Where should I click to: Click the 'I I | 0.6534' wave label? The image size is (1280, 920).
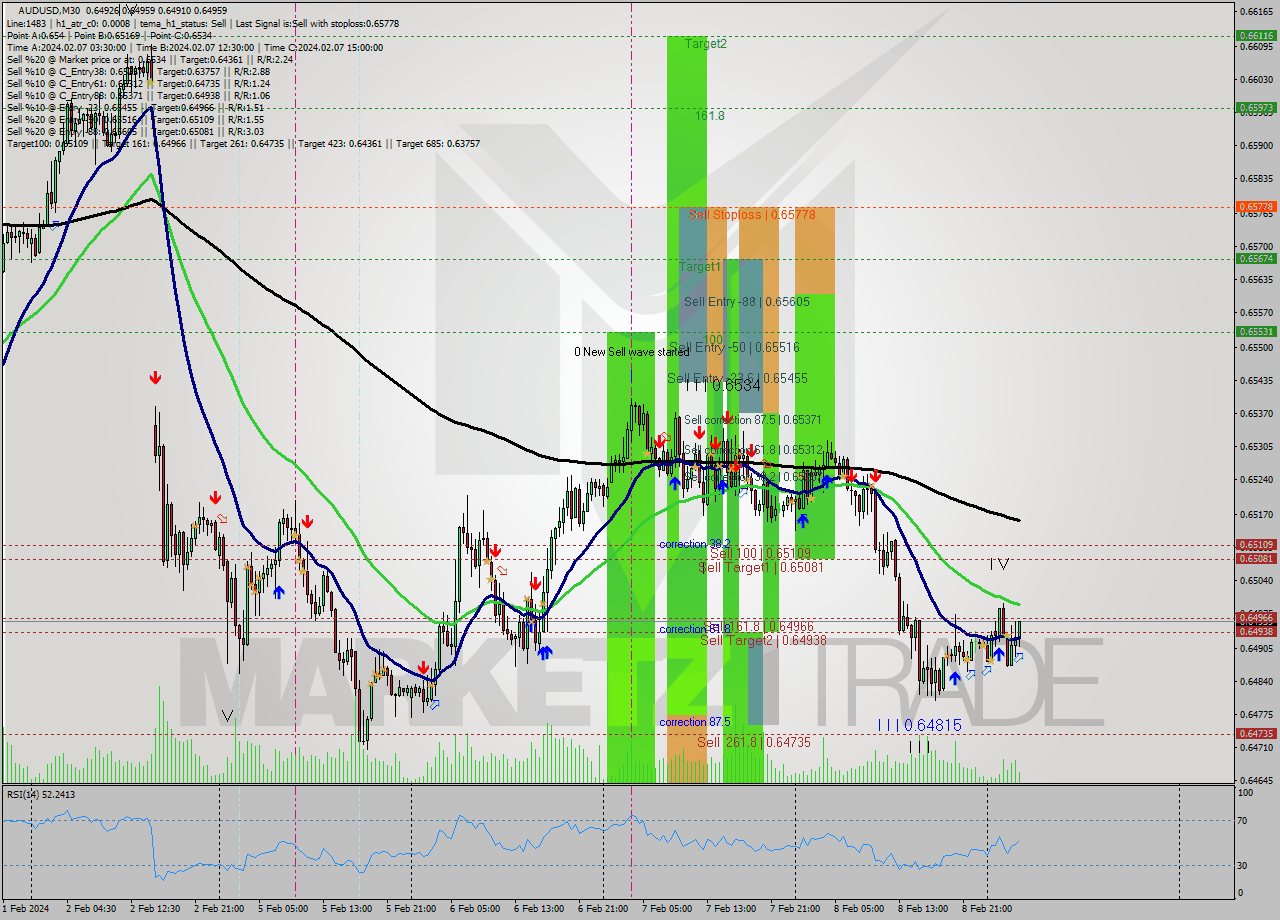[724, 385]
